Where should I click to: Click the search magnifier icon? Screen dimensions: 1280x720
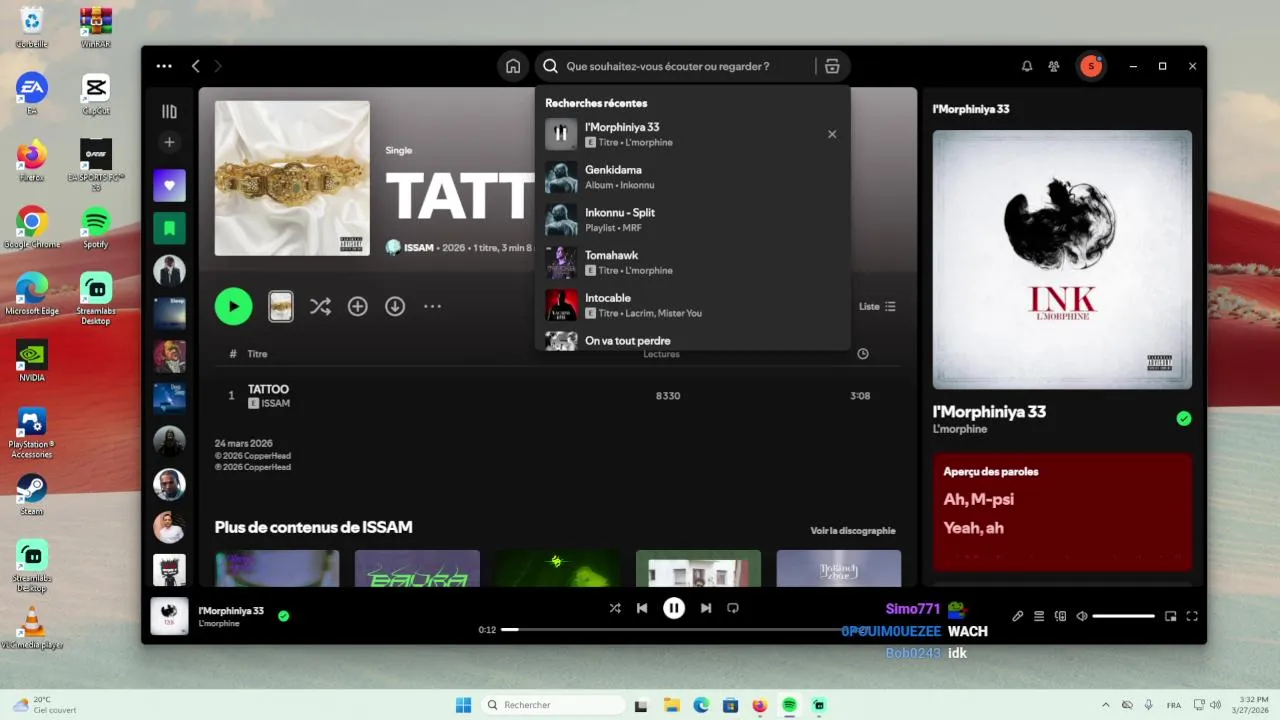click(x=550, y=66)
